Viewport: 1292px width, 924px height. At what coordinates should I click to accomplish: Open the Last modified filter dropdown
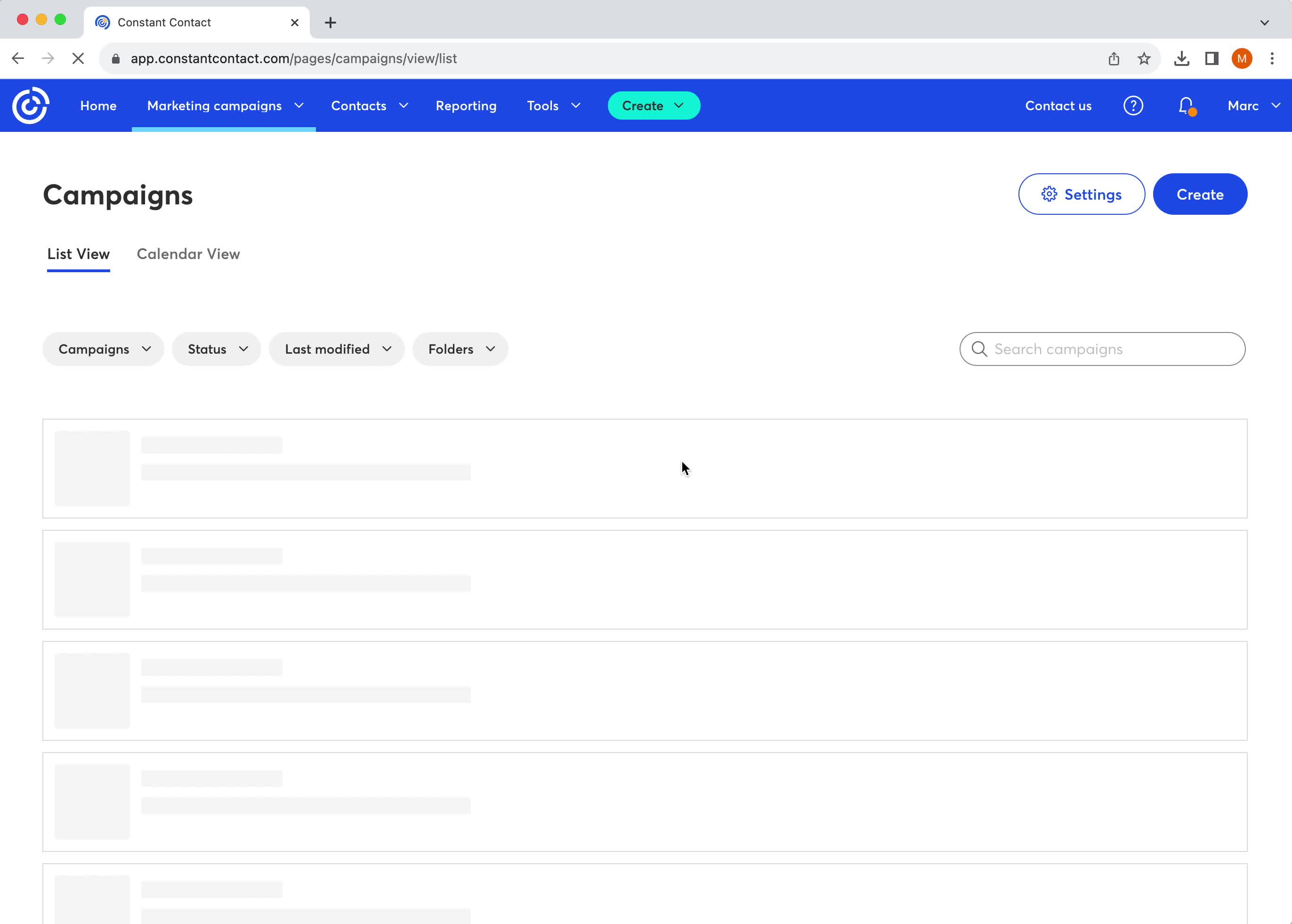337,349
